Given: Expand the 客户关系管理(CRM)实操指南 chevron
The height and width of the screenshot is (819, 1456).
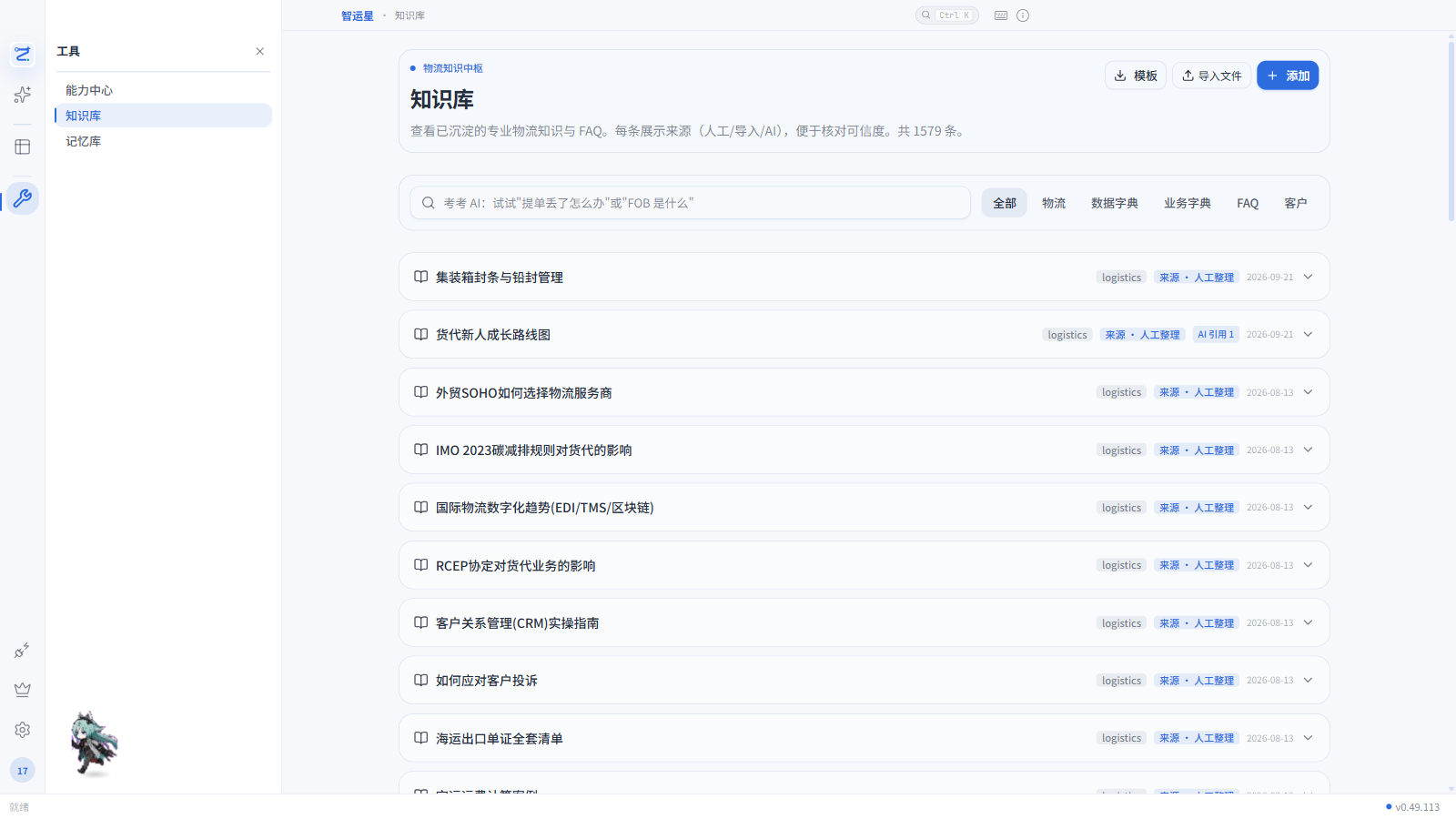Looking at the screenshot, I should pyautogui.click(x=1308, y=622).
